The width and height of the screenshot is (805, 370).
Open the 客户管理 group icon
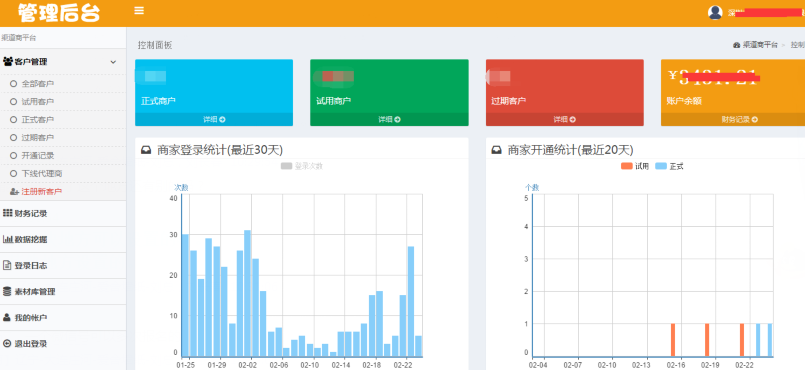tap(8, 62)
